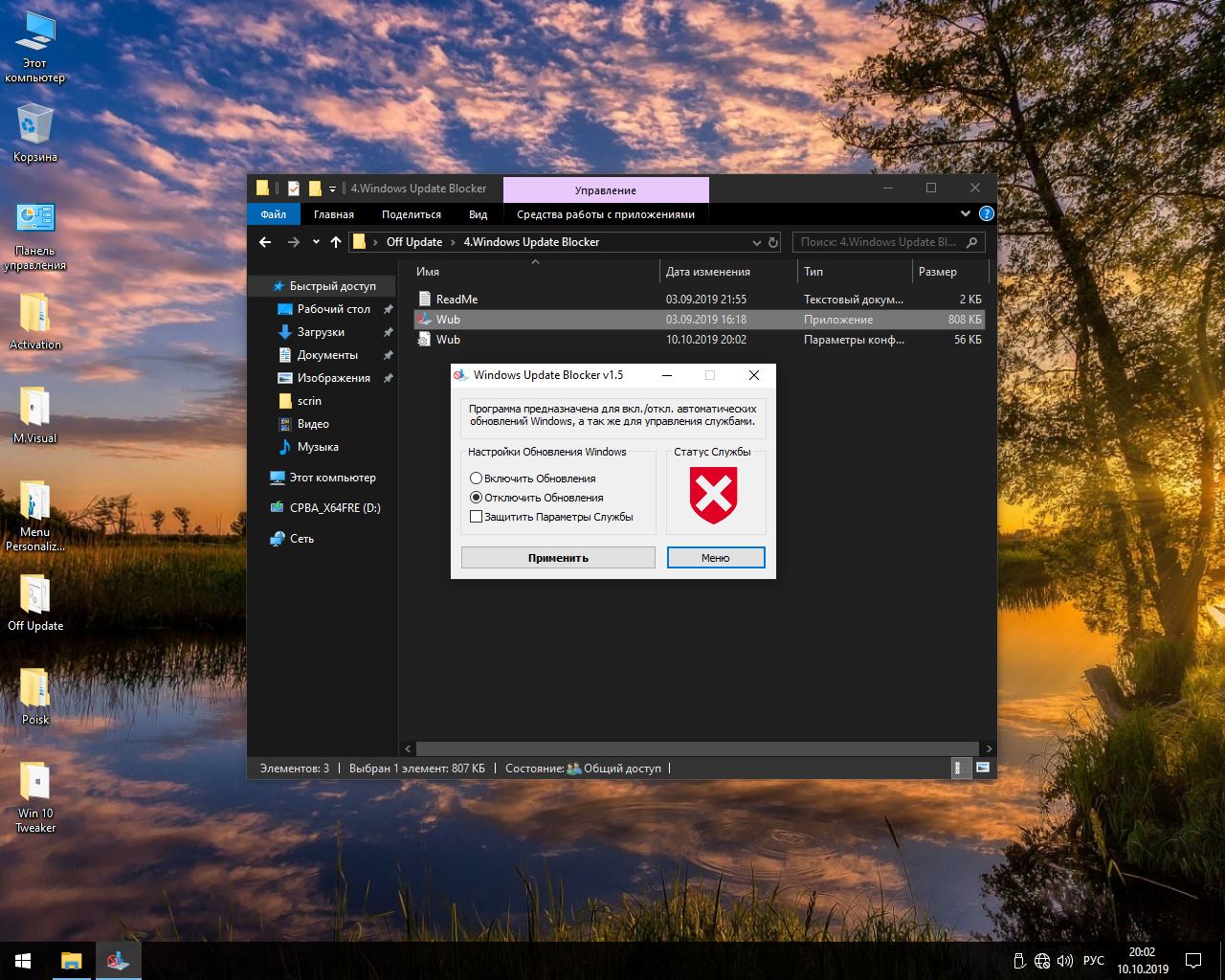Sort by Размер column header

click(x=949, y=272)
